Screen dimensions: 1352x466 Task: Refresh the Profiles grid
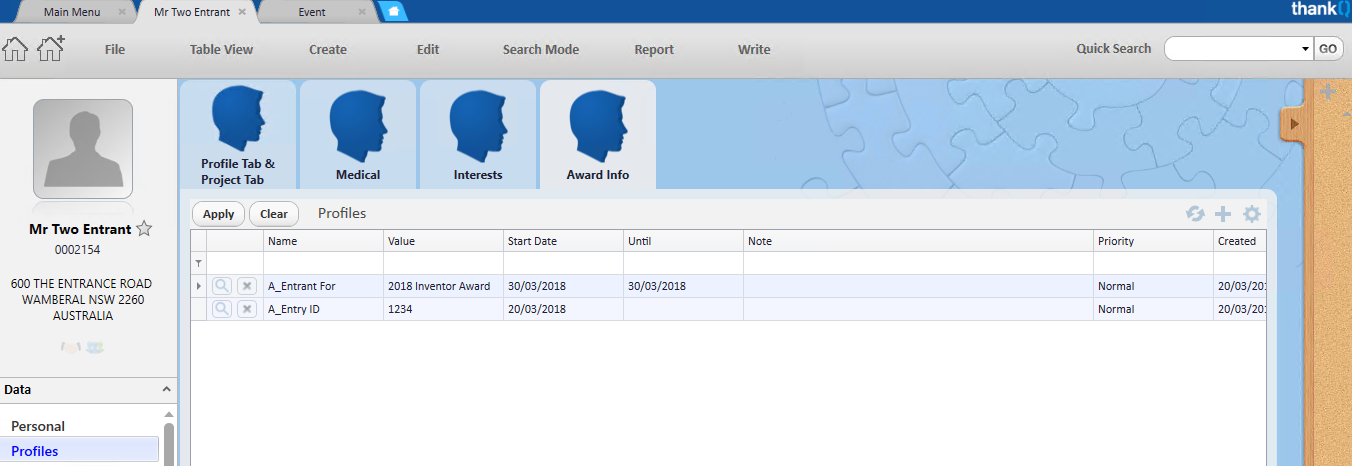coord(1195,214)
